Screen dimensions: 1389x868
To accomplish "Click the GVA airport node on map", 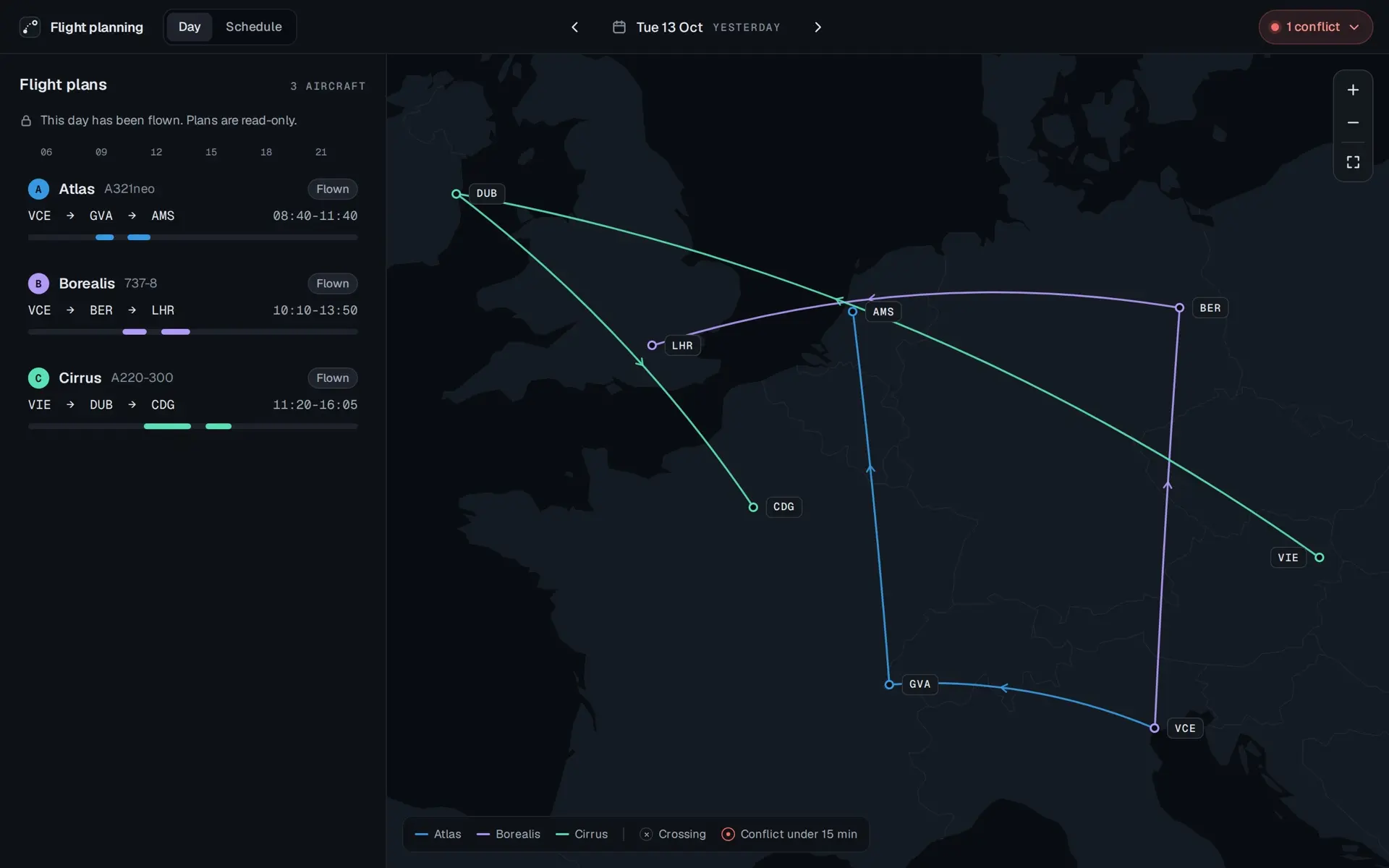I will (x=889, y=684).
